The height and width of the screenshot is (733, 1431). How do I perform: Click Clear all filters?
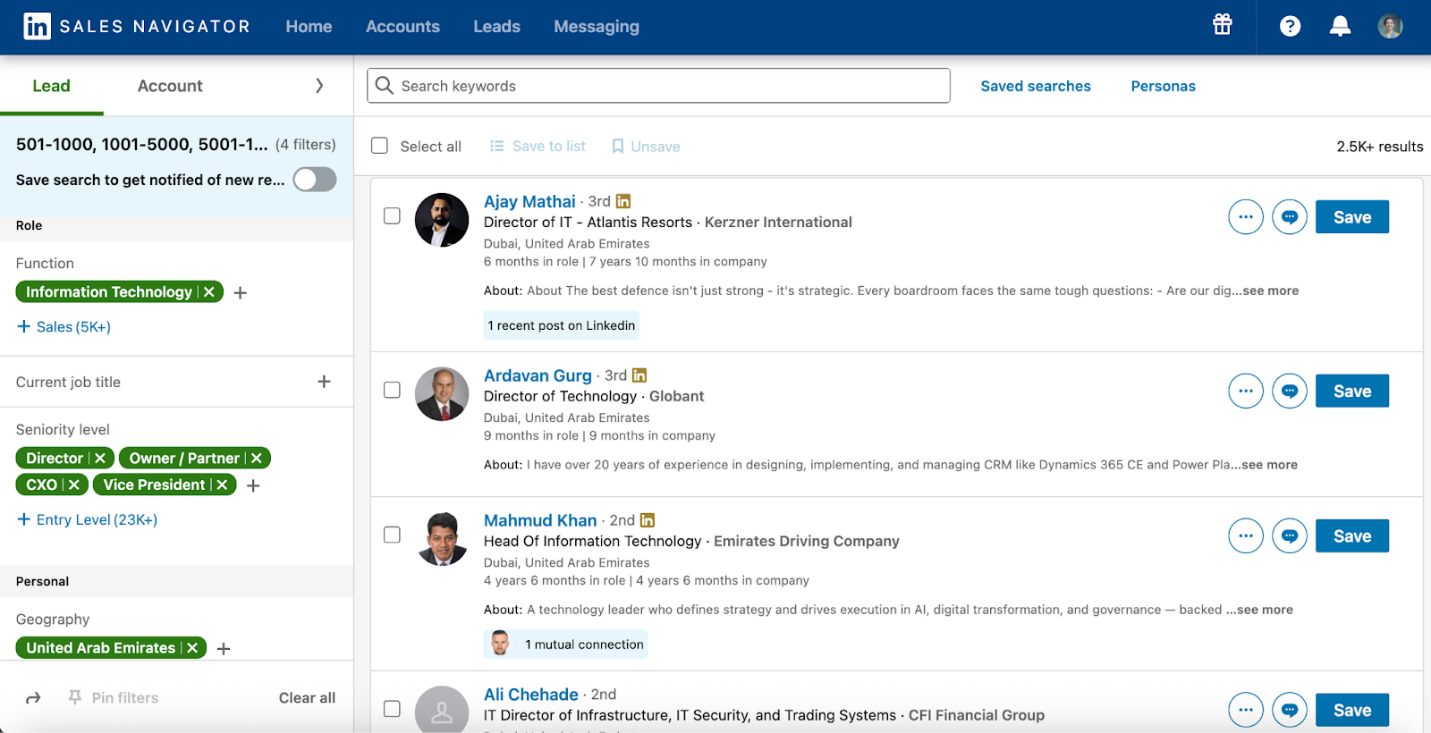point(307,698)
